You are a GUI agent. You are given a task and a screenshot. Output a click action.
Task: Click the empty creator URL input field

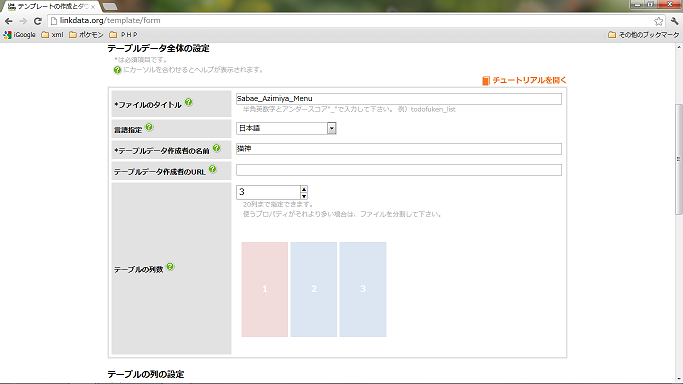[399, 170]
